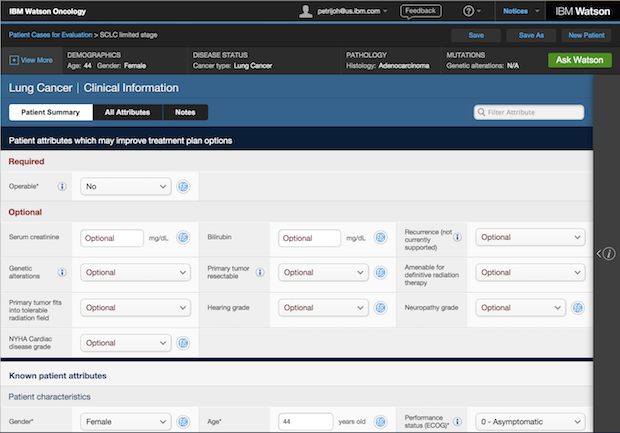Switch to the All Attributes tab
The width and height of the screenshot is (620, 433).
click(127, 112)
